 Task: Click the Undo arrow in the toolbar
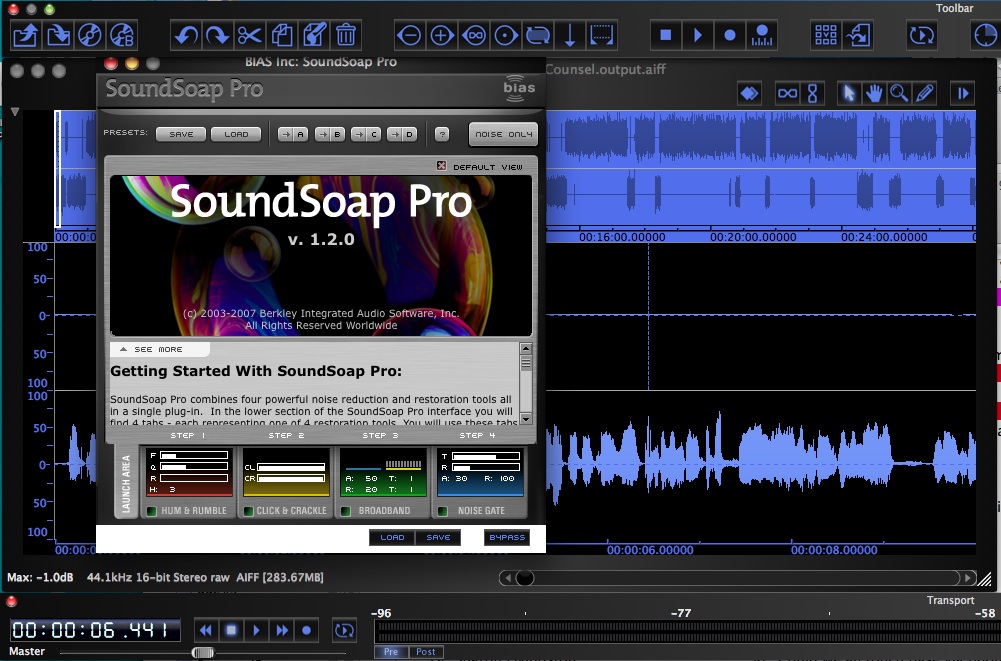(186, 35)
